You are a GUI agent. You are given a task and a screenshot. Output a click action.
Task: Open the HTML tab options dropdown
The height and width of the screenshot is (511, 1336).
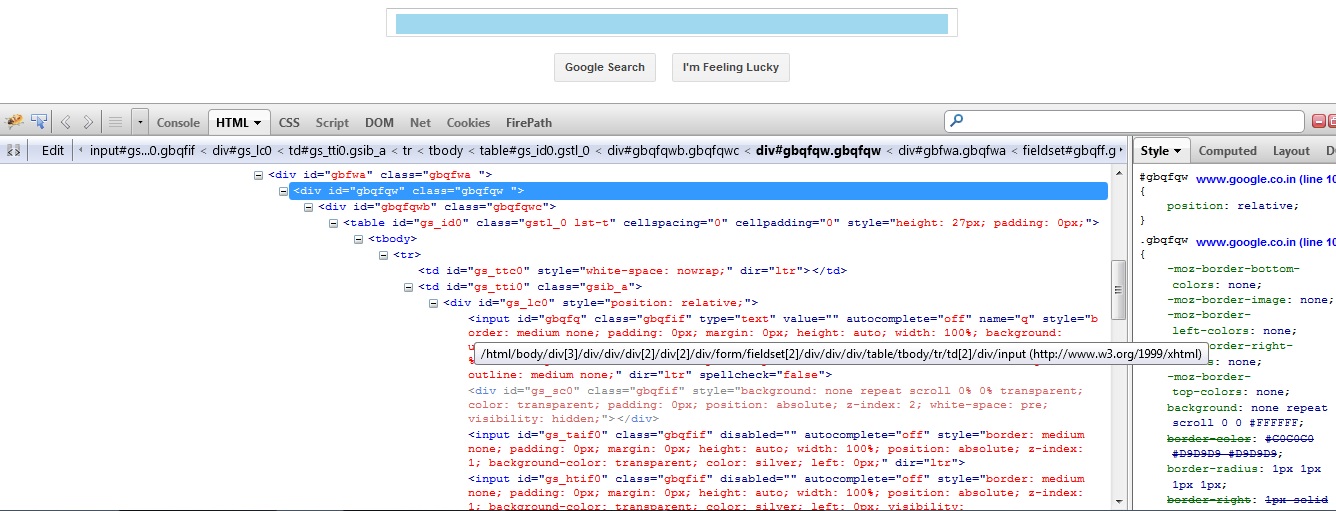(257, 123)
